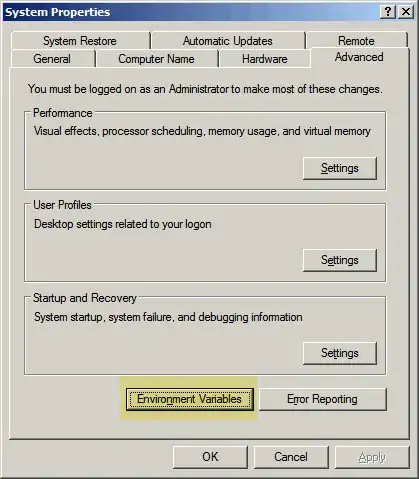Select the Advanced tab
This screenshot has height=479, width=419.
tap(359, 57)
